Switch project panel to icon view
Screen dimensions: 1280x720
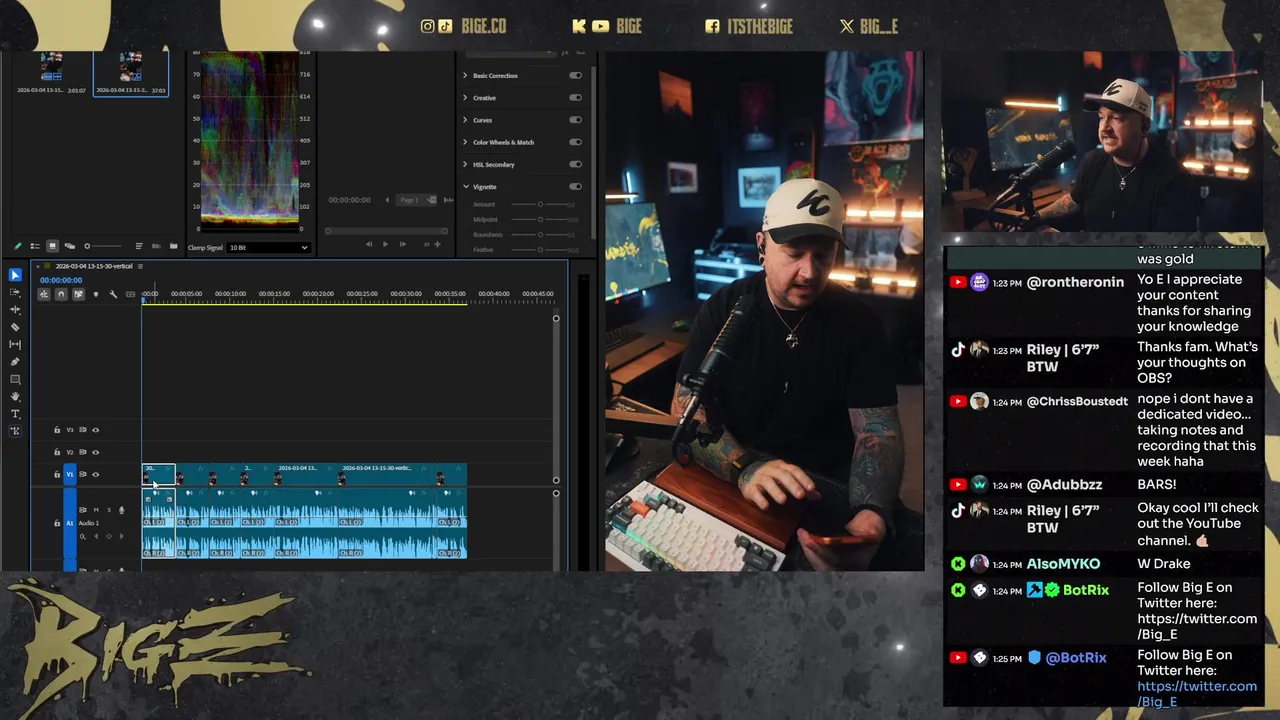click(52, 246)
